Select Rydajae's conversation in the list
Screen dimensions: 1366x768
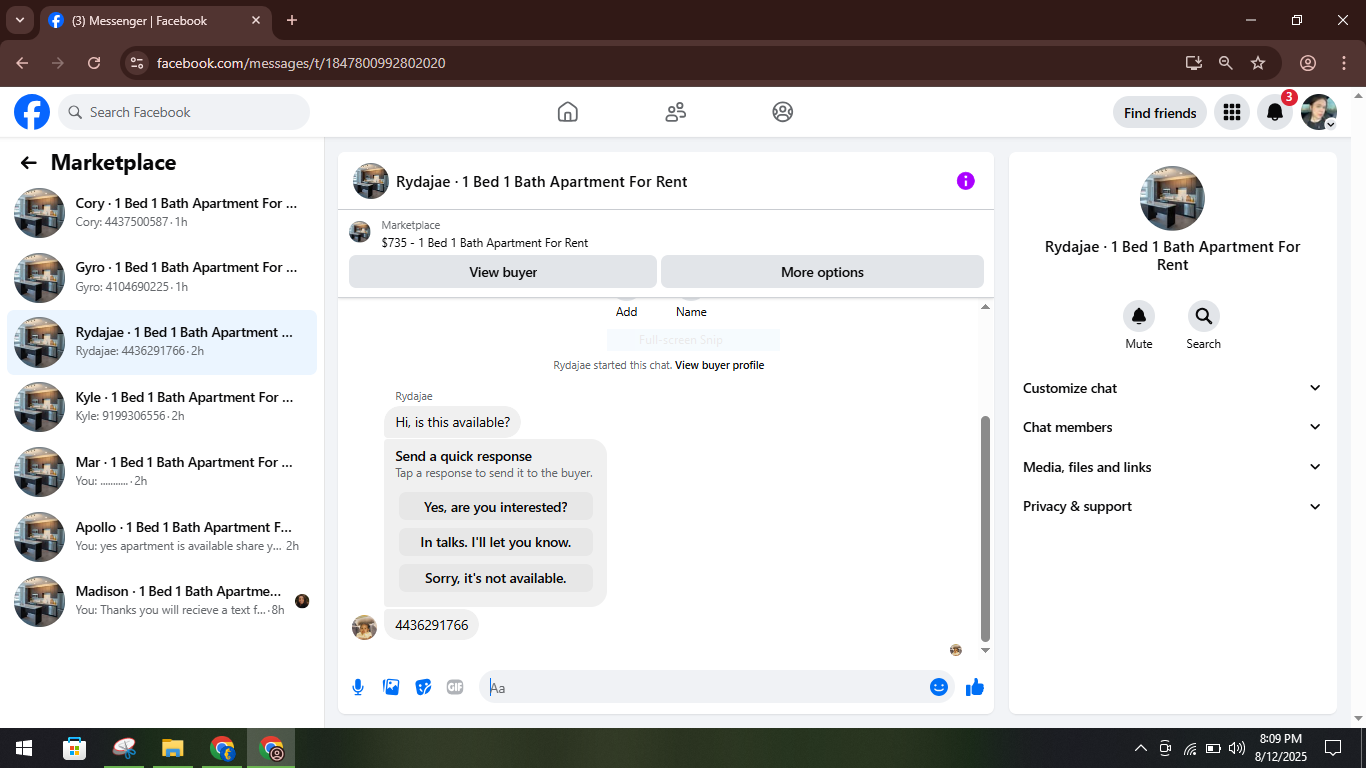(162, 342)
